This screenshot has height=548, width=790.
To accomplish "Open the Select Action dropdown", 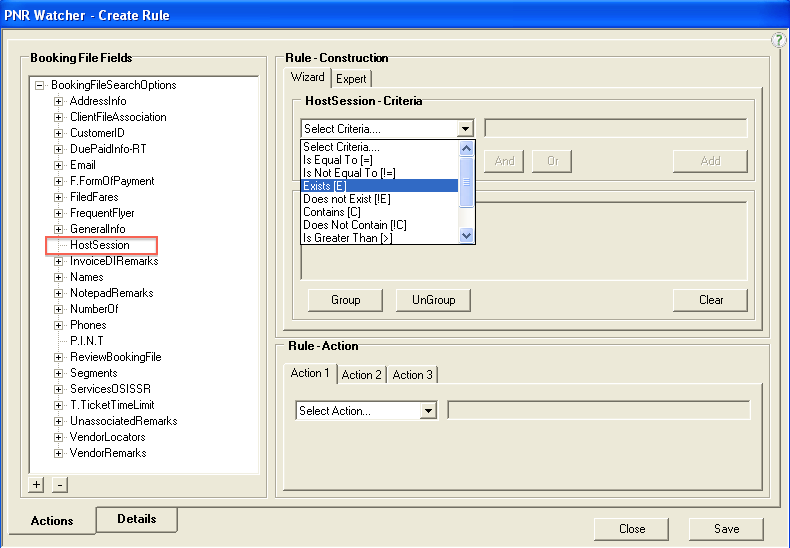I will [x=428, y=411].
